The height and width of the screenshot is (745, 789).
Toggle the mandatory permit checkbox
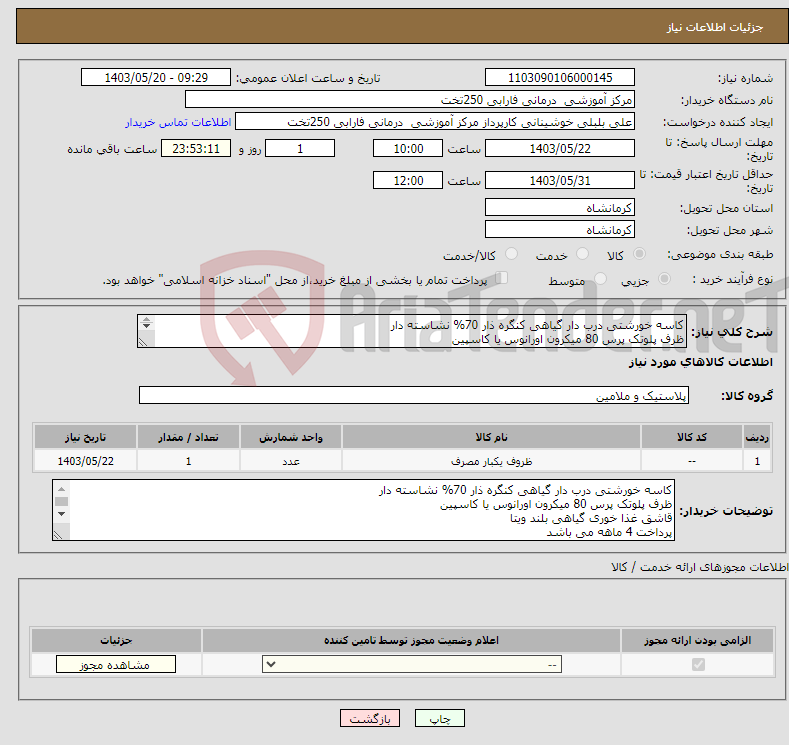pyautogui.click(x=698, y=665)
